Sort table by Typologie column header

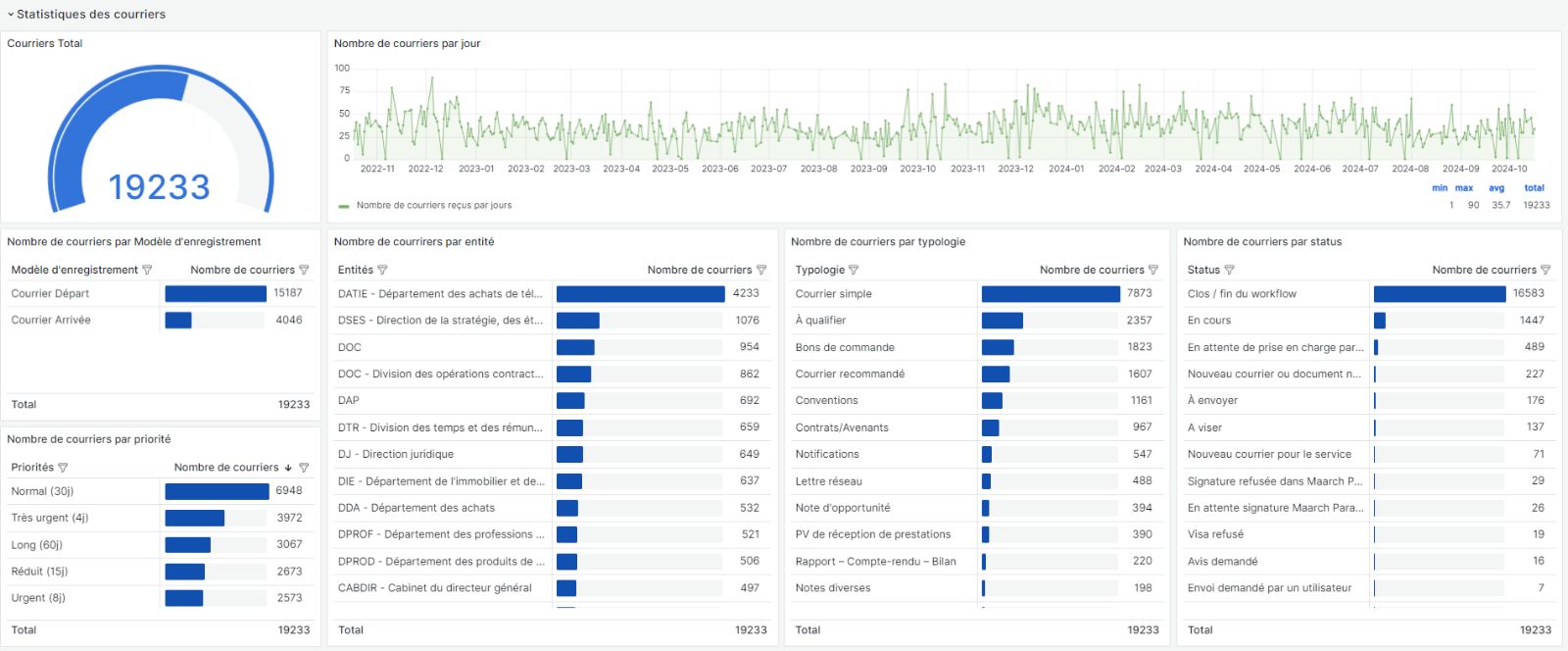pos(819,270)
